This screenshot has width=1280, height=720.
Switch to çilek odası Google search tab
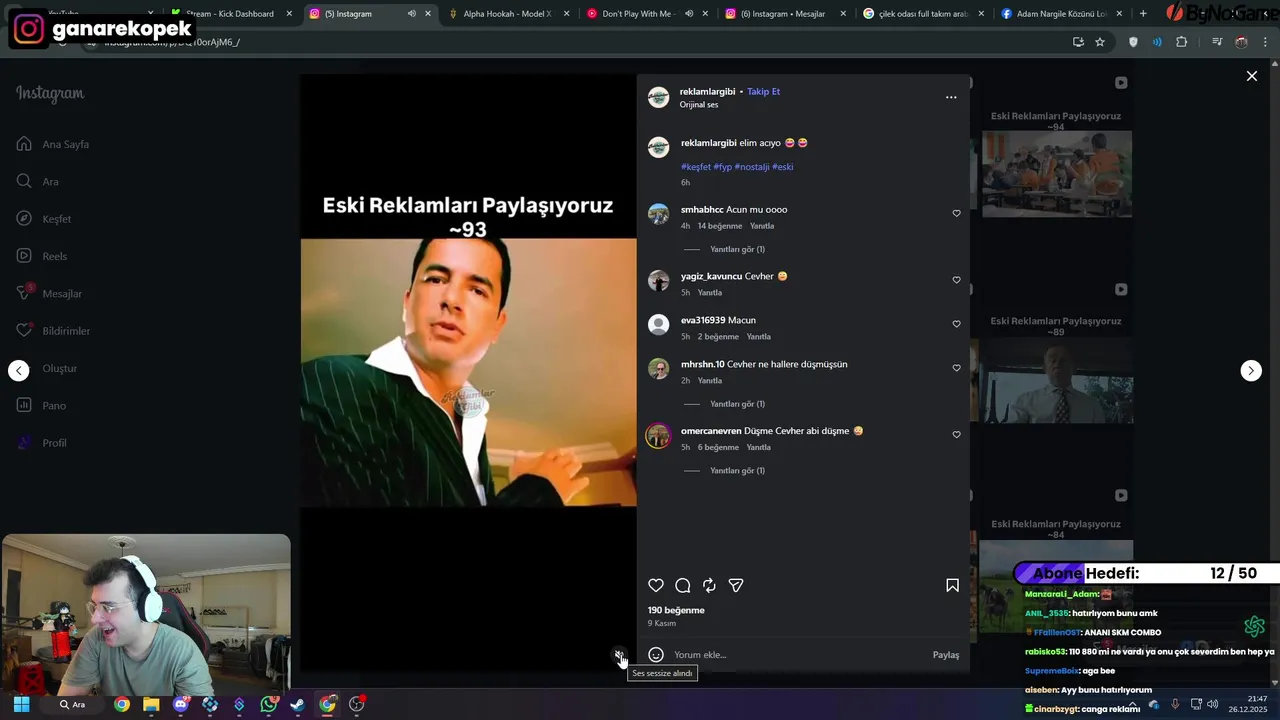point(921,14)
